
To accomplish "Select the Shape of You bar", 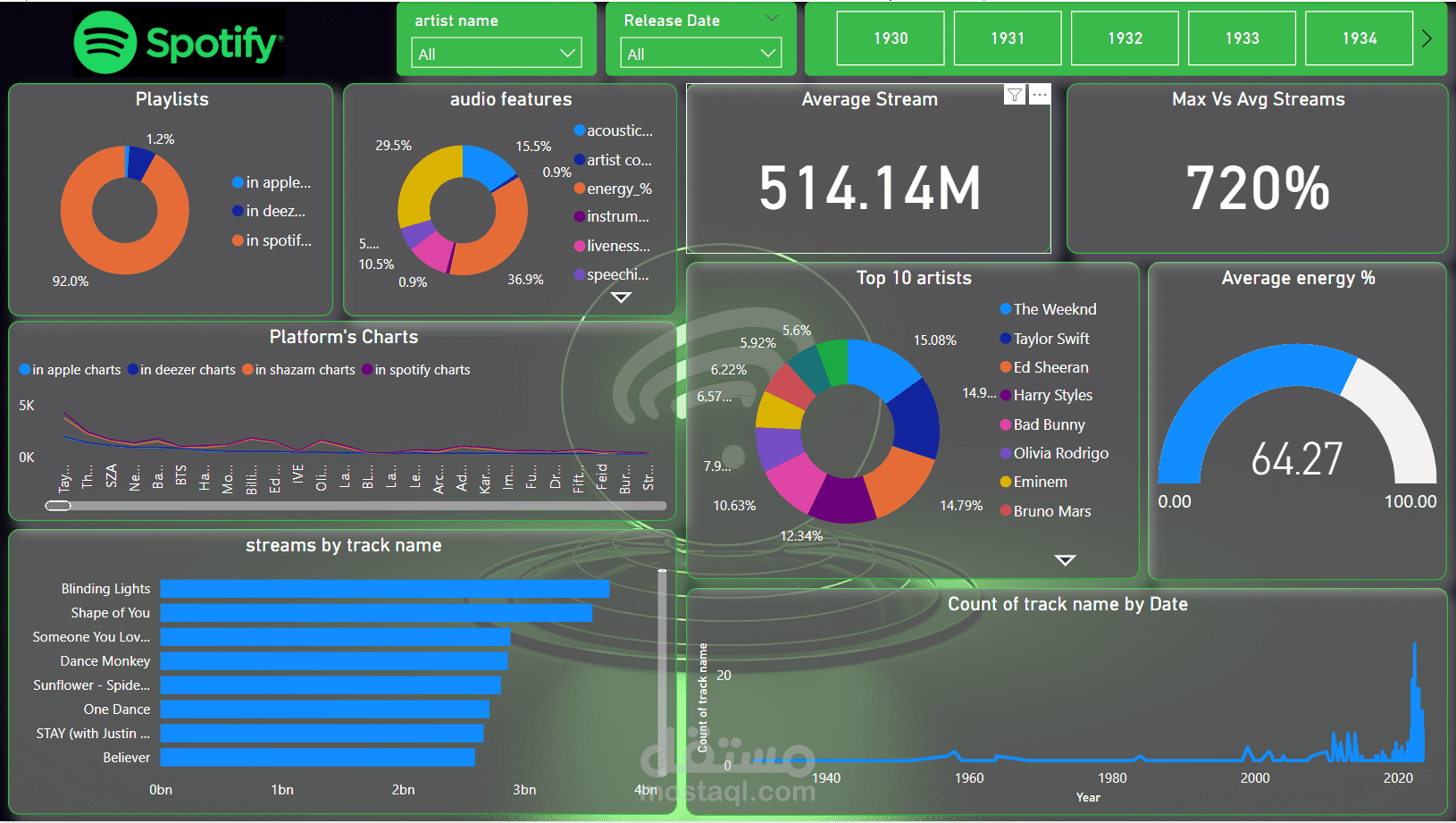I will [x=376, y=613].
